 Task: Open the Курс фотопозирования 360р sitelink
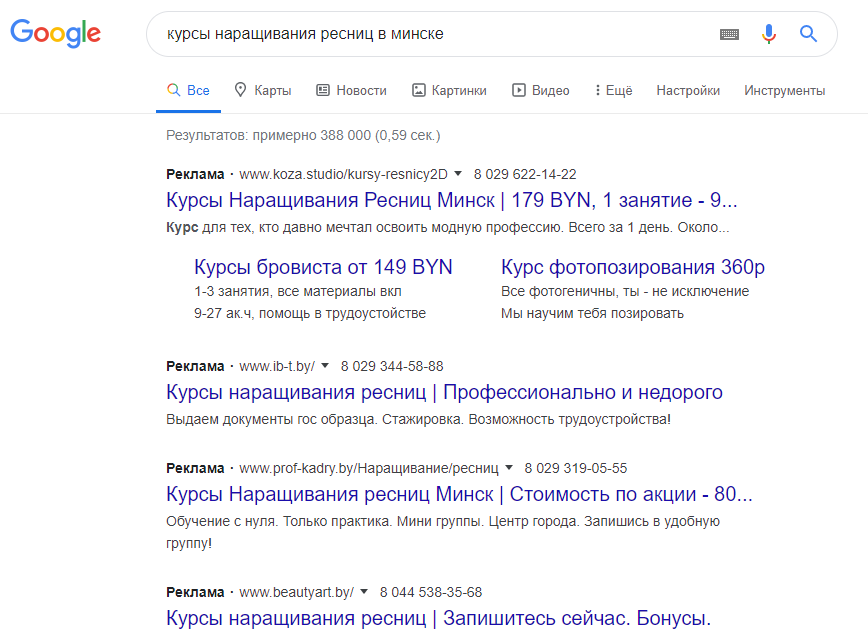[633, 267]
